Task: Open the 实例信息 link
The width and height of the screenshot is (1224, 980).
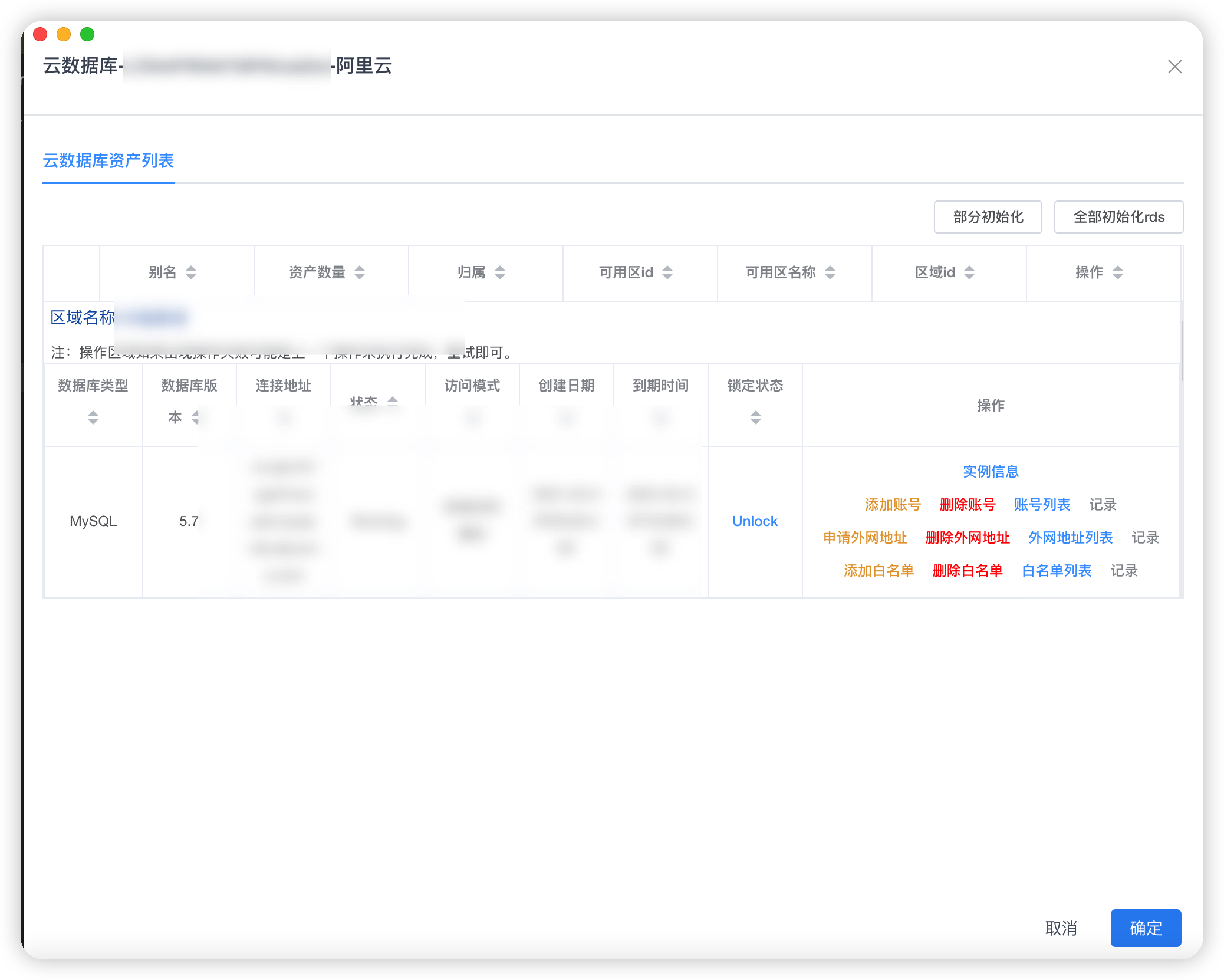Action: (991, 472)
